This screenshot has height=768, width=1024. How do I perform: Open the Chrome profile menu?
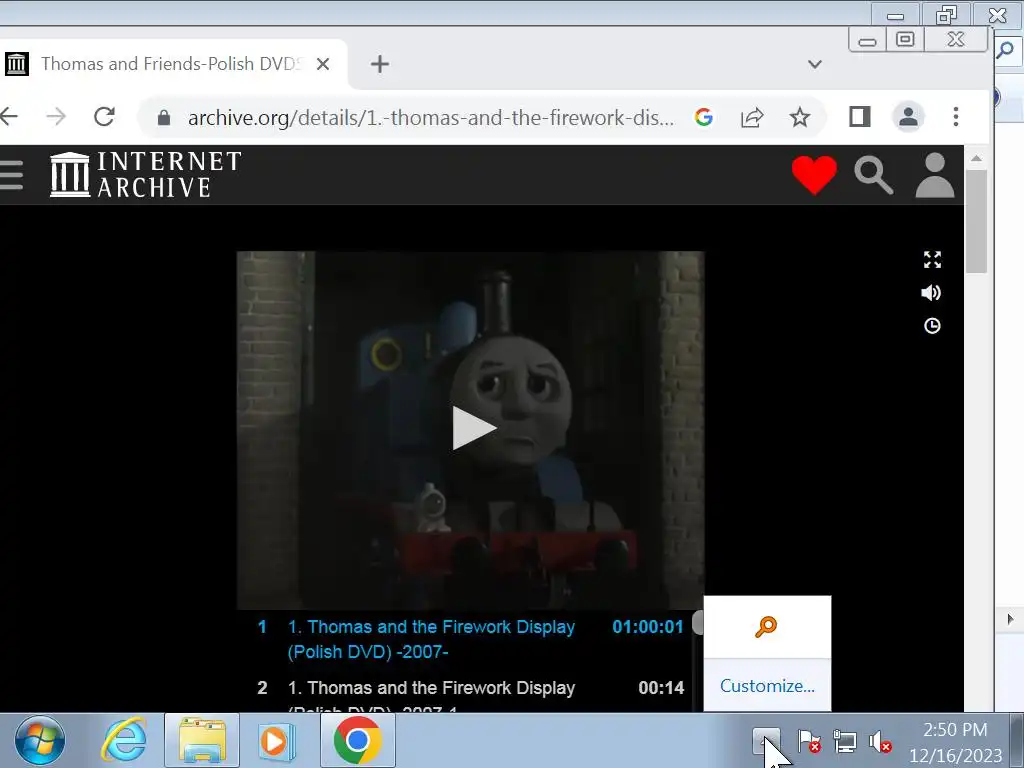(908, 117)
